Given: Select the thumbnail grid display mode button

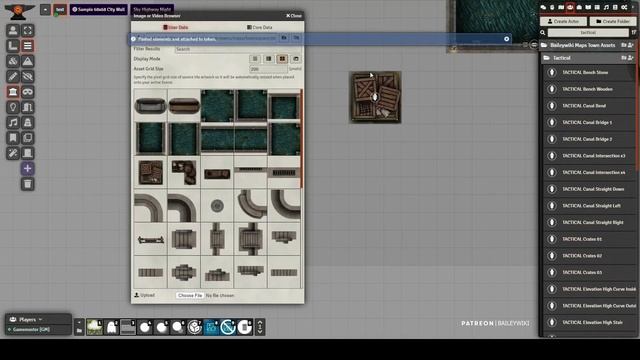Looking at the screenshot, I should coord(282,59).
